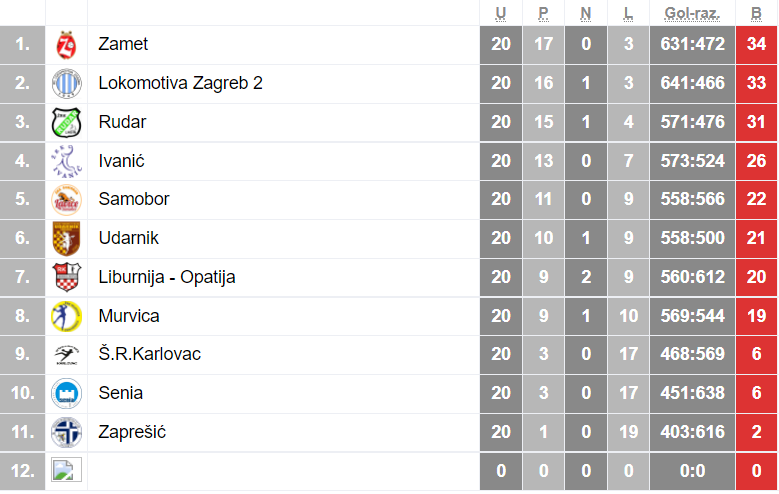Open the Murvica team name link

tap(129, 316)
